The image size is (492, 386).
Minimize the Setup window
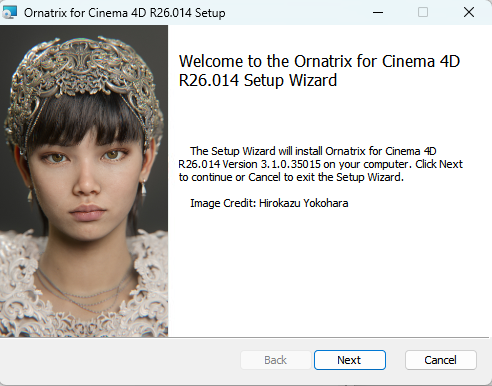(378, 13)
